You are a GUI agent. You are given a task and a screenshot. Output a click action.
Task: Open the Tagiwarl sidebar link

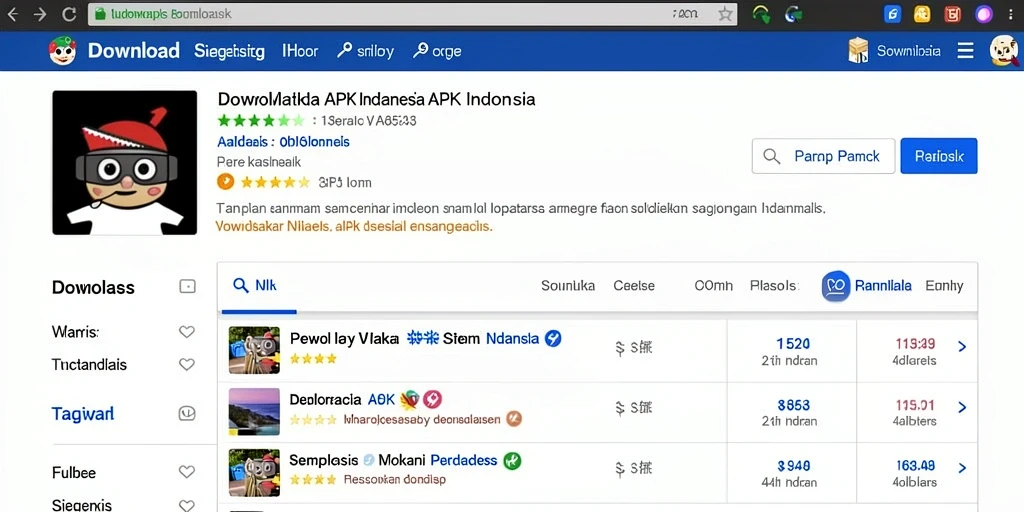coord(82,413)
